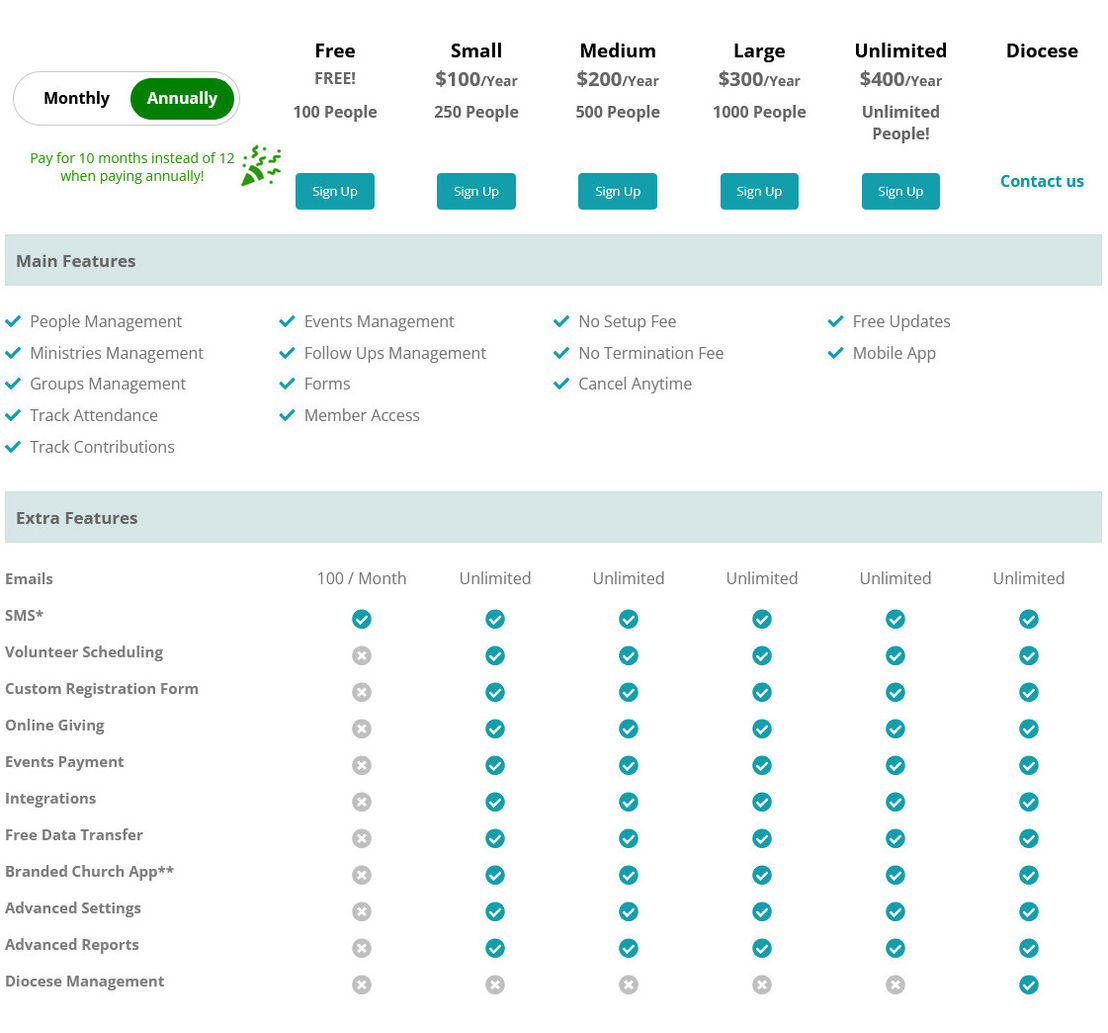Screen dimensions: 1108x1033
Task: Click the Main Features section header
Action: pyautogui.click(x=553, y=261)
